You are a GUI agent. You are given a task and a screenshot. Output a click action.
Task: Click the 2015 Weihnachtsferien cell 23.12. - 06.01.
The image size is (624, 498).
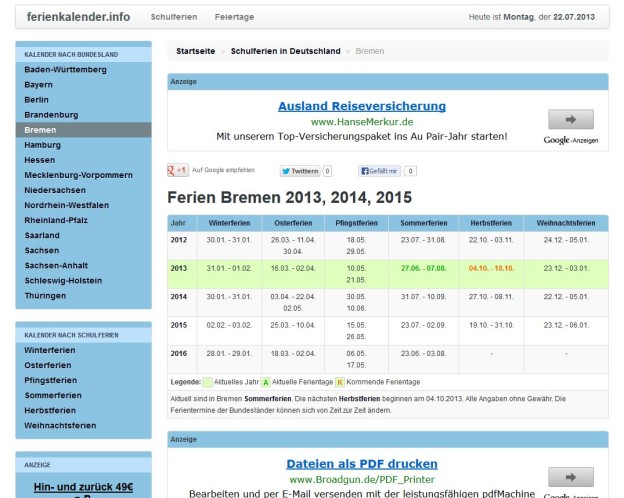tap(566, 325)
